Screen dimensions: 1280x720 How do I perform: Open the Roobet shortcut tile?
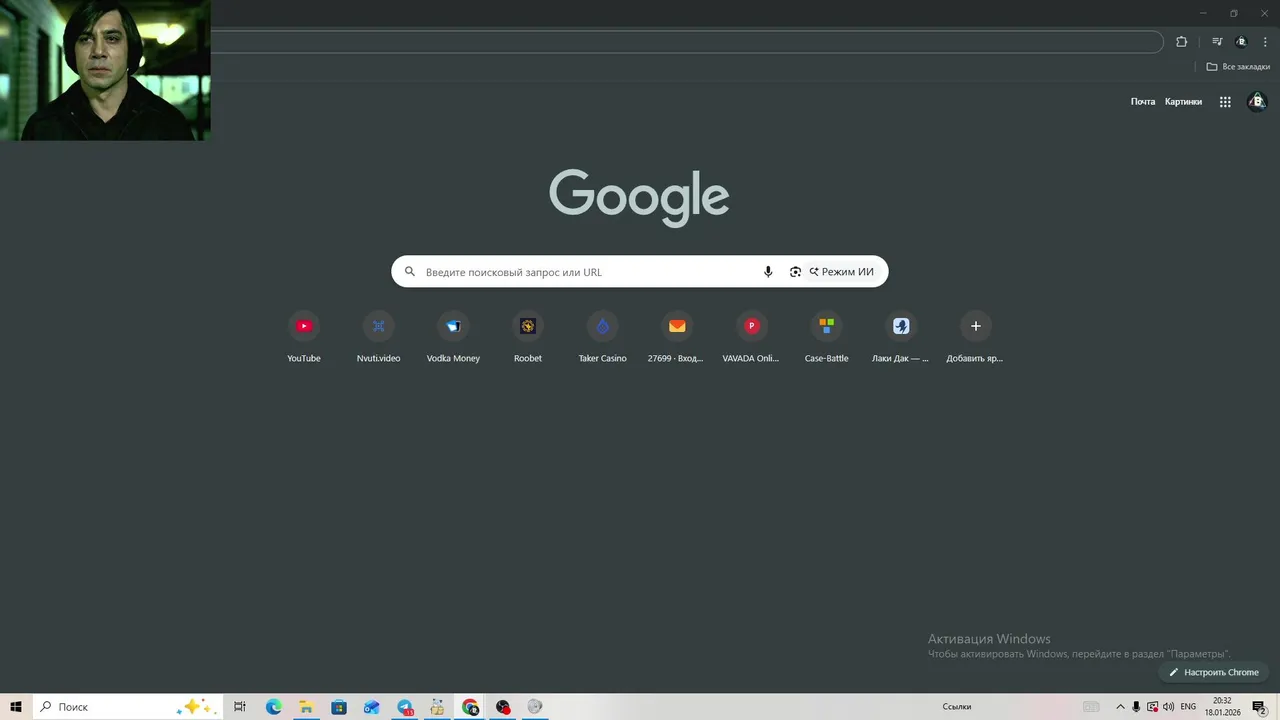click(x=528, y=337)
